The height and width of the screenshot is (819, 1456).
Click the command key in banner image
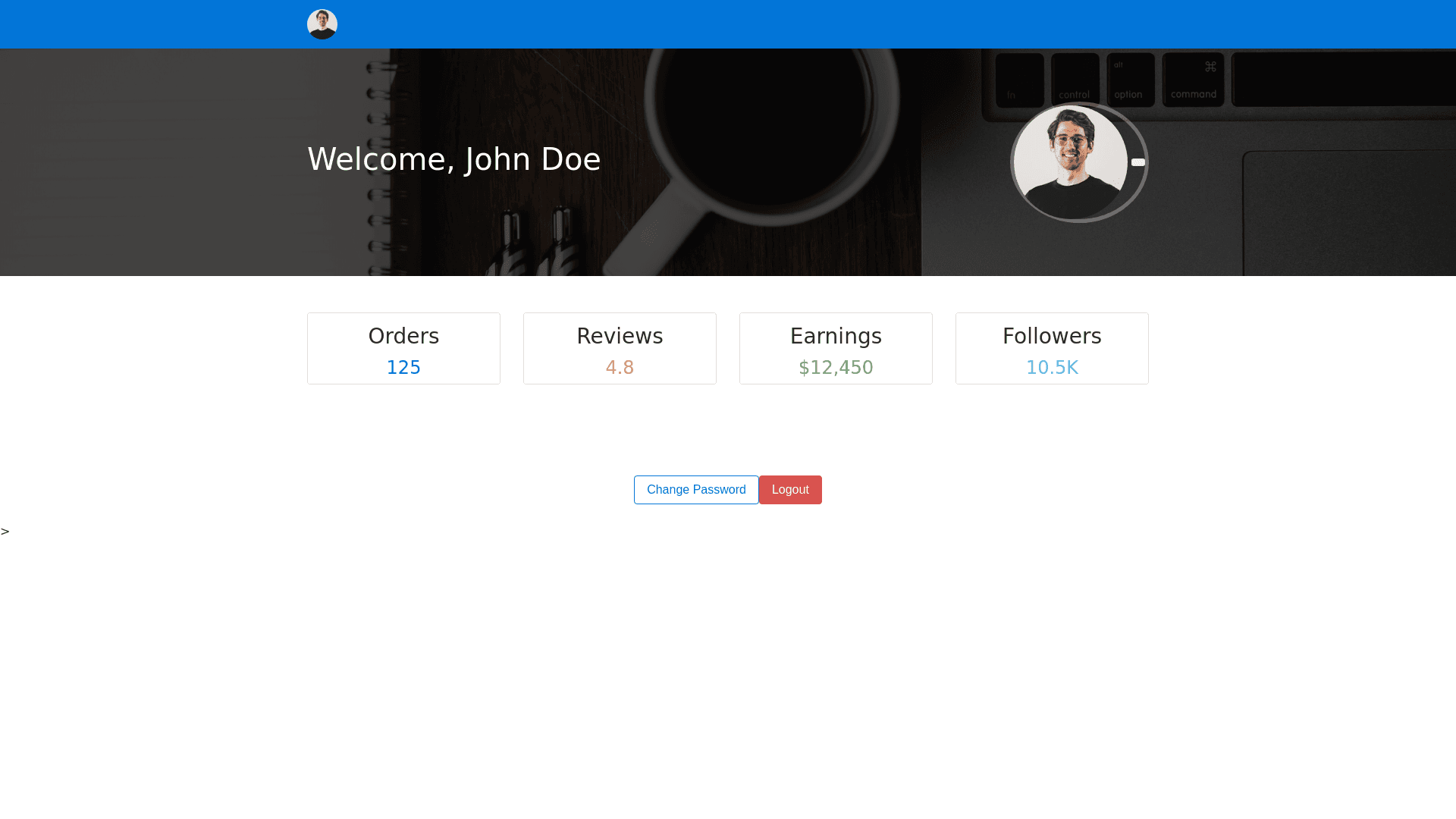click(x=1193, y=80)
